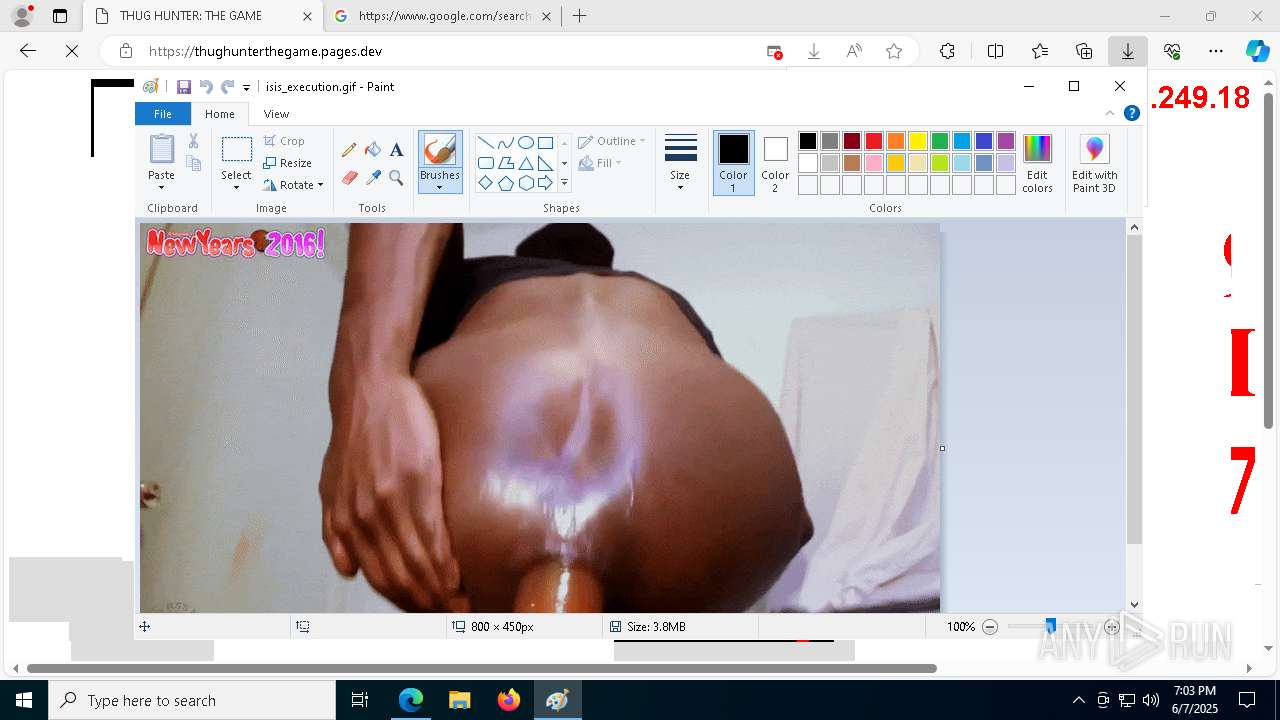Switch to the Home ribbon tab
1280x720 pixels.
pos(220,114)
